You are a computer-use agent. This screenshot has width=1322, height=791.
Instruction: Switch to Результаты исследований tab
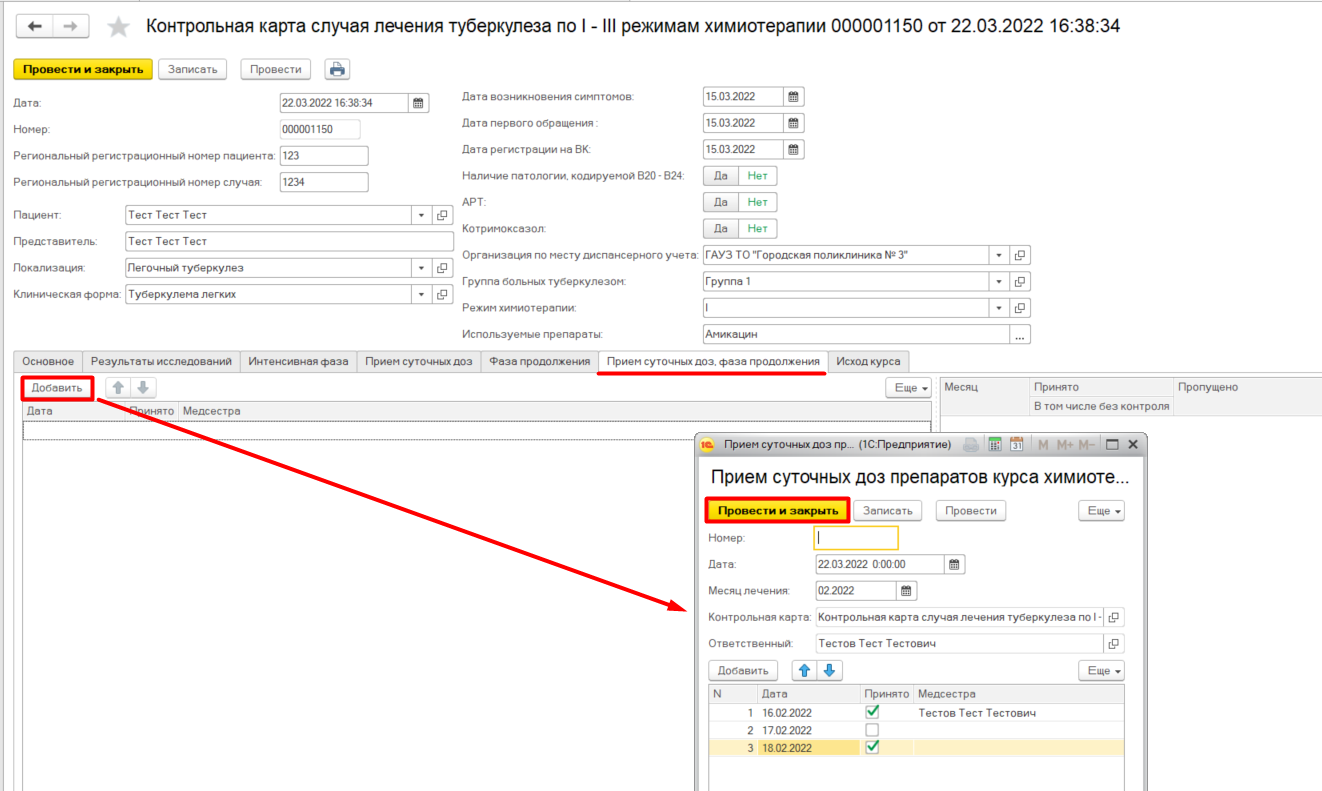click(x=161, y=361)
